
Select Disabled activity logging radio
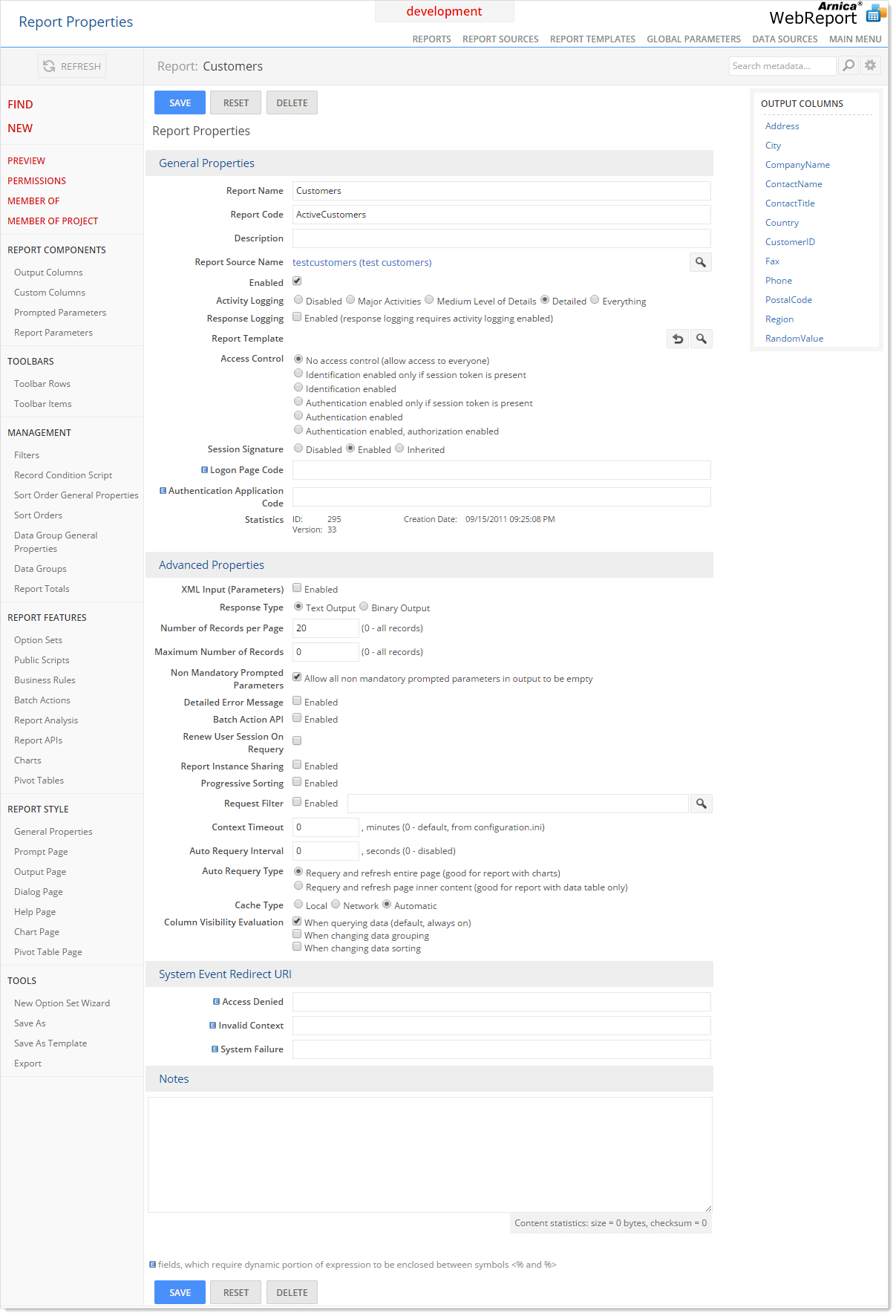pos(298,300)
